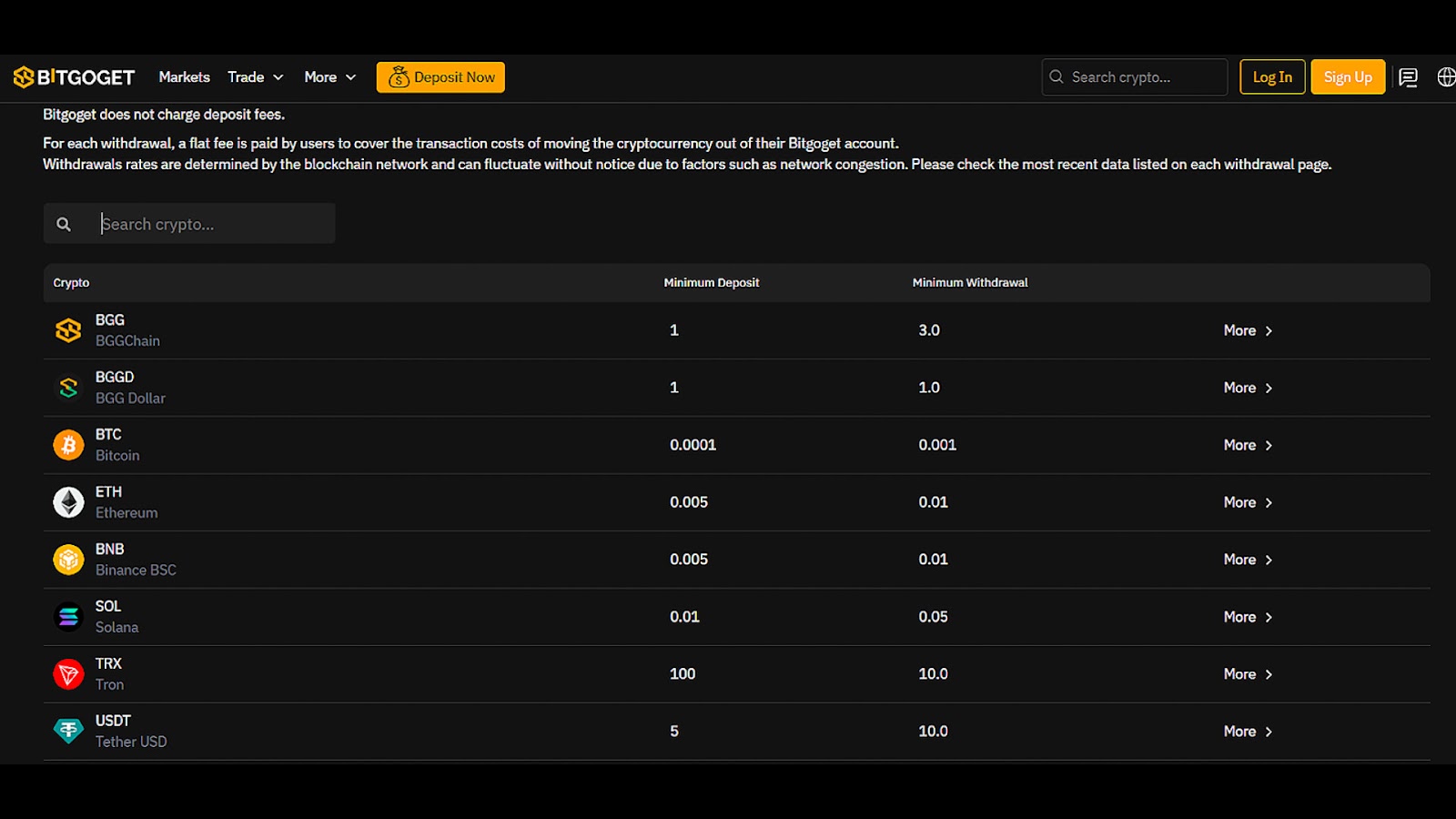The height and width of the screenshot is (819, 1456).
Task: Click the Tron coin icon
Action: point(68,674)
